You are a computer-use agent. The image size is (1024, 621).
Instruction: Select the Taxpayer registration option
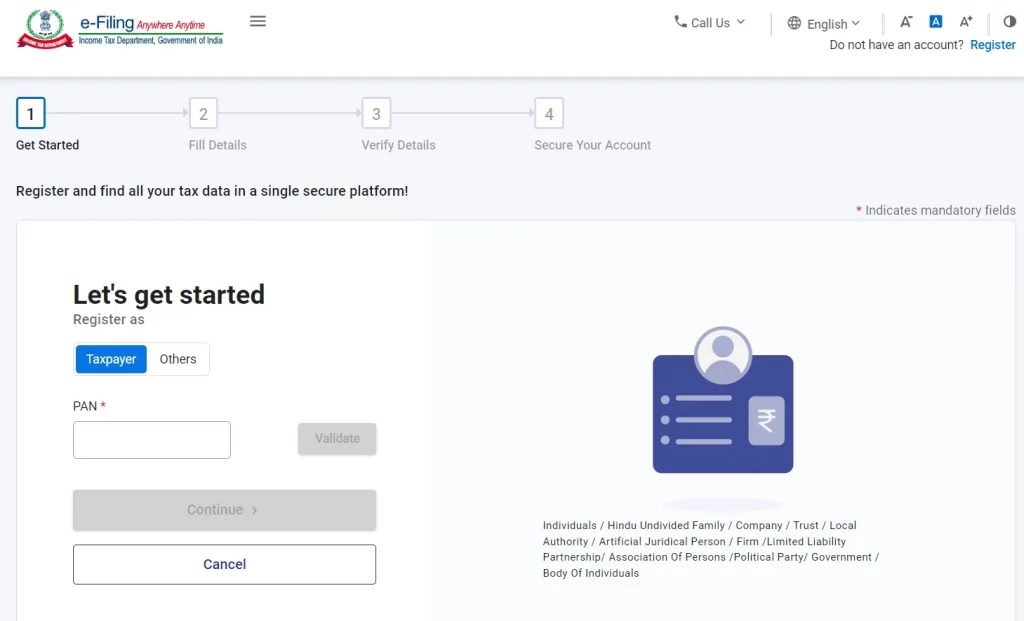[110, 359]
